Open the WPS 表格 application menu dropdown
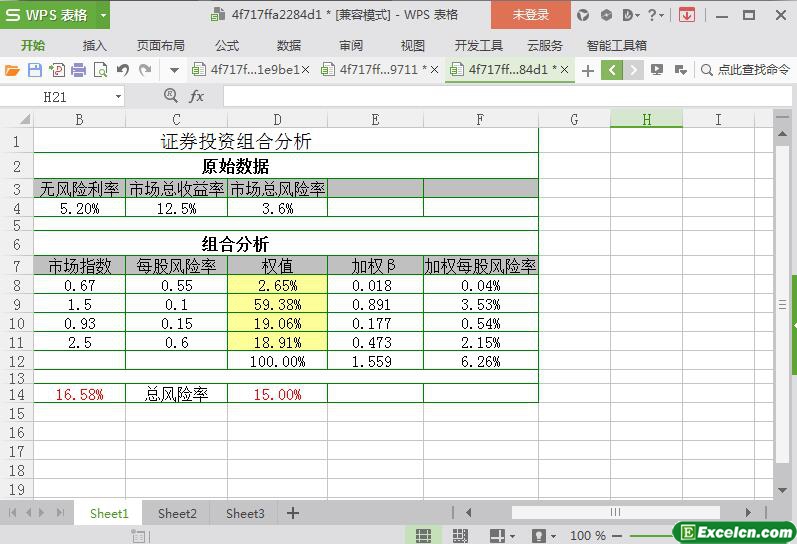 pos(100,15)
